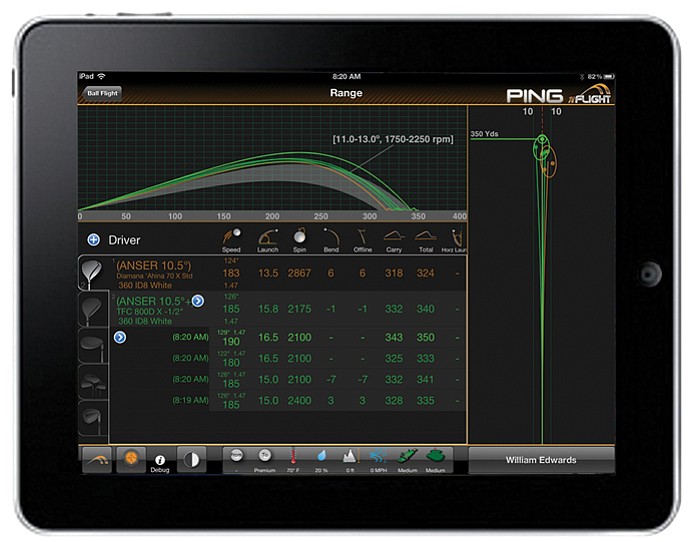Open the wedge club tab
Image resolution: width=690 pixels, height=542 pixels.
coord(93,418)
